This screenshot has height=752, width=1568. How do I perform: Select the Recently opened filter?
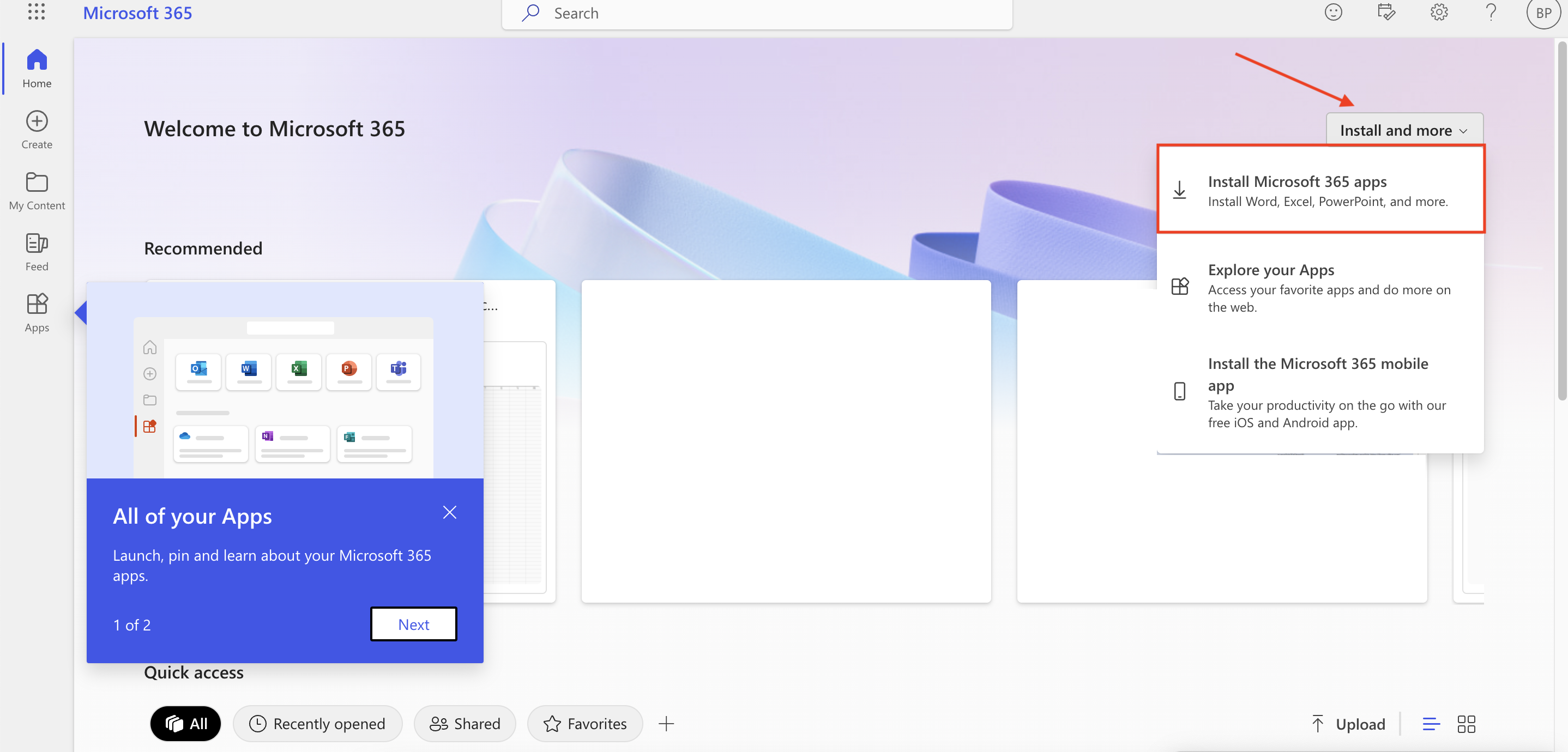(x=317, y=724)
